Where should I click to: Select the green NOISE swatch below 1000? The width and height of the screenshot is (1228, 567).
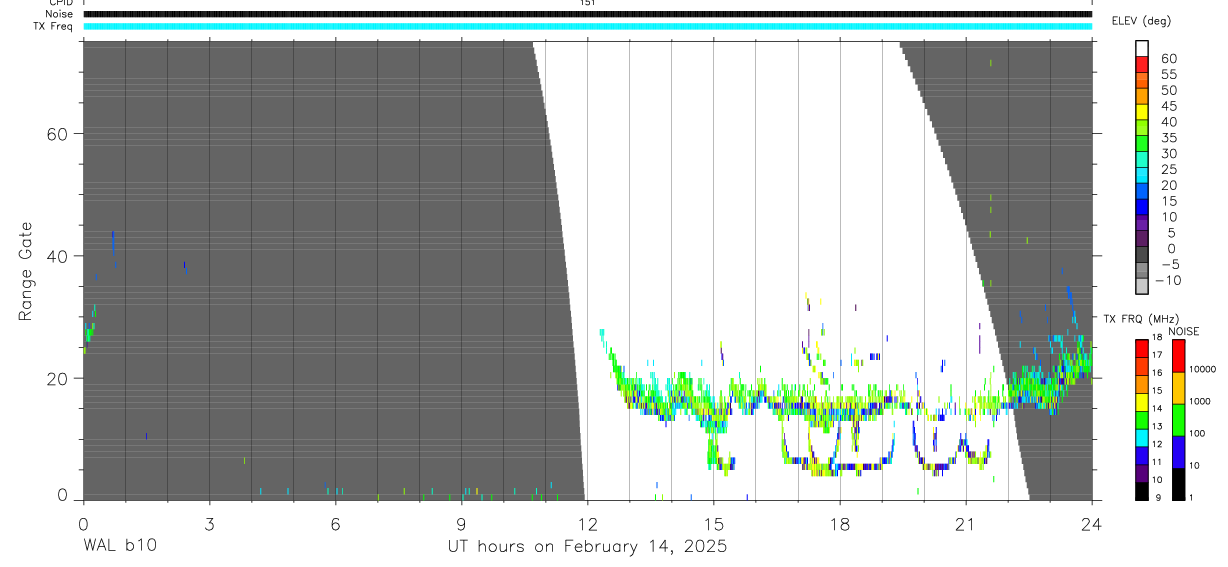[1178, 419]
